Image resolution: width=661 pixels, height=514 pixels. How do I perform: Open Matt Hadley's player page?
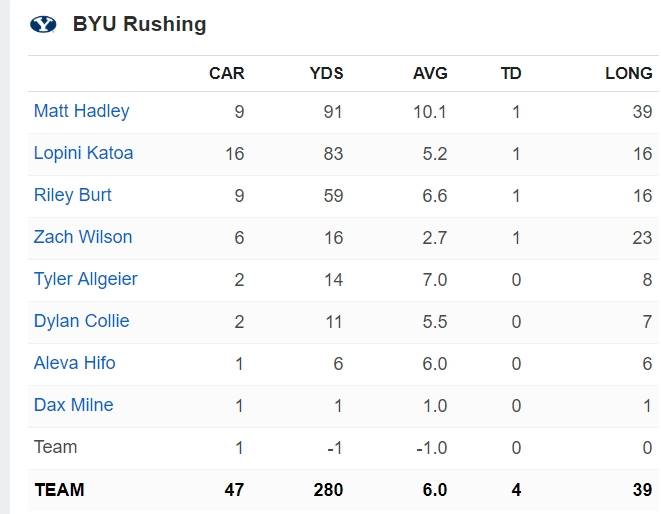[81, 111]
